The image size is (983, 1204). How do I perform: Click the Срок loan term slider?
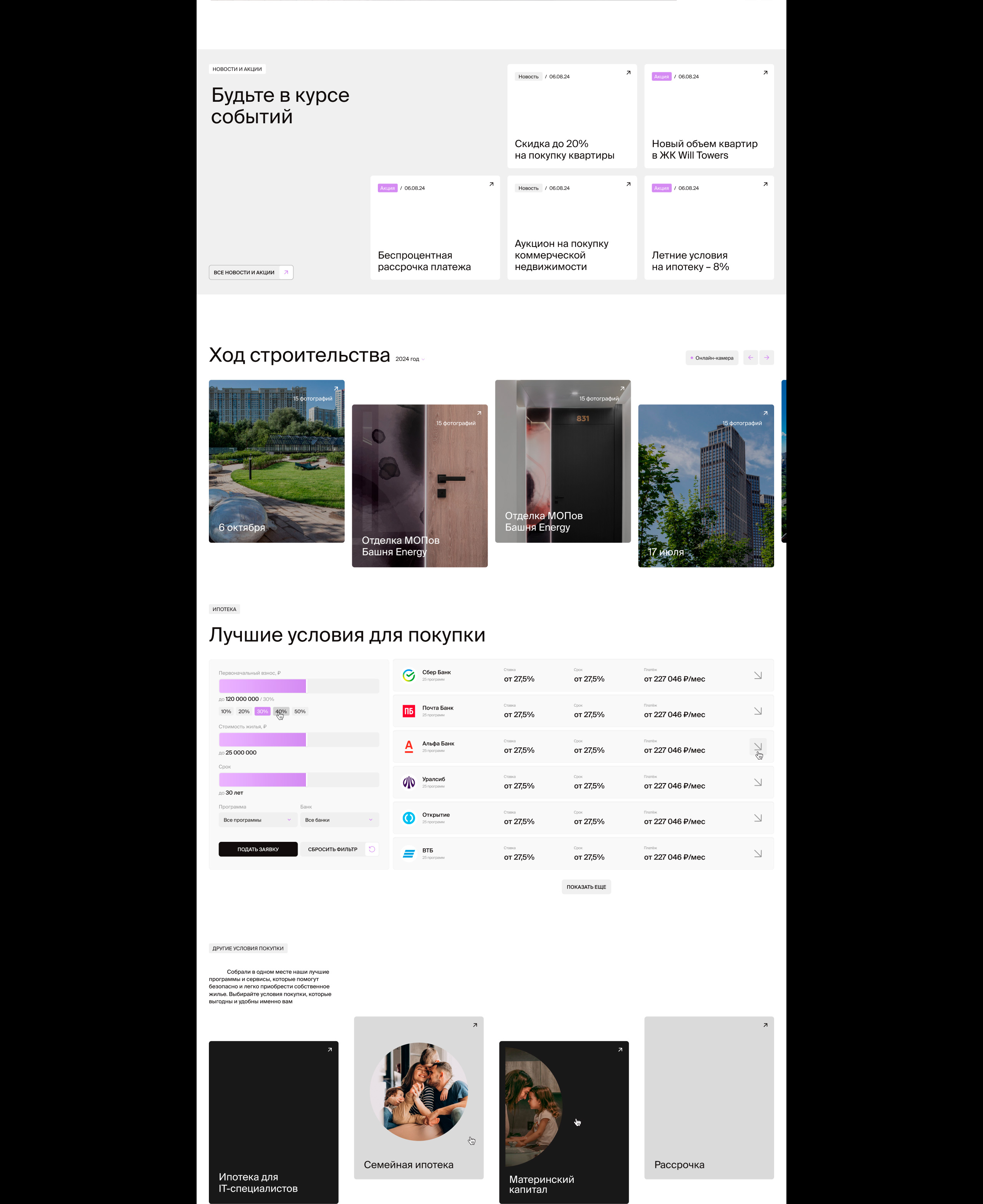click(x=299, y=780)
